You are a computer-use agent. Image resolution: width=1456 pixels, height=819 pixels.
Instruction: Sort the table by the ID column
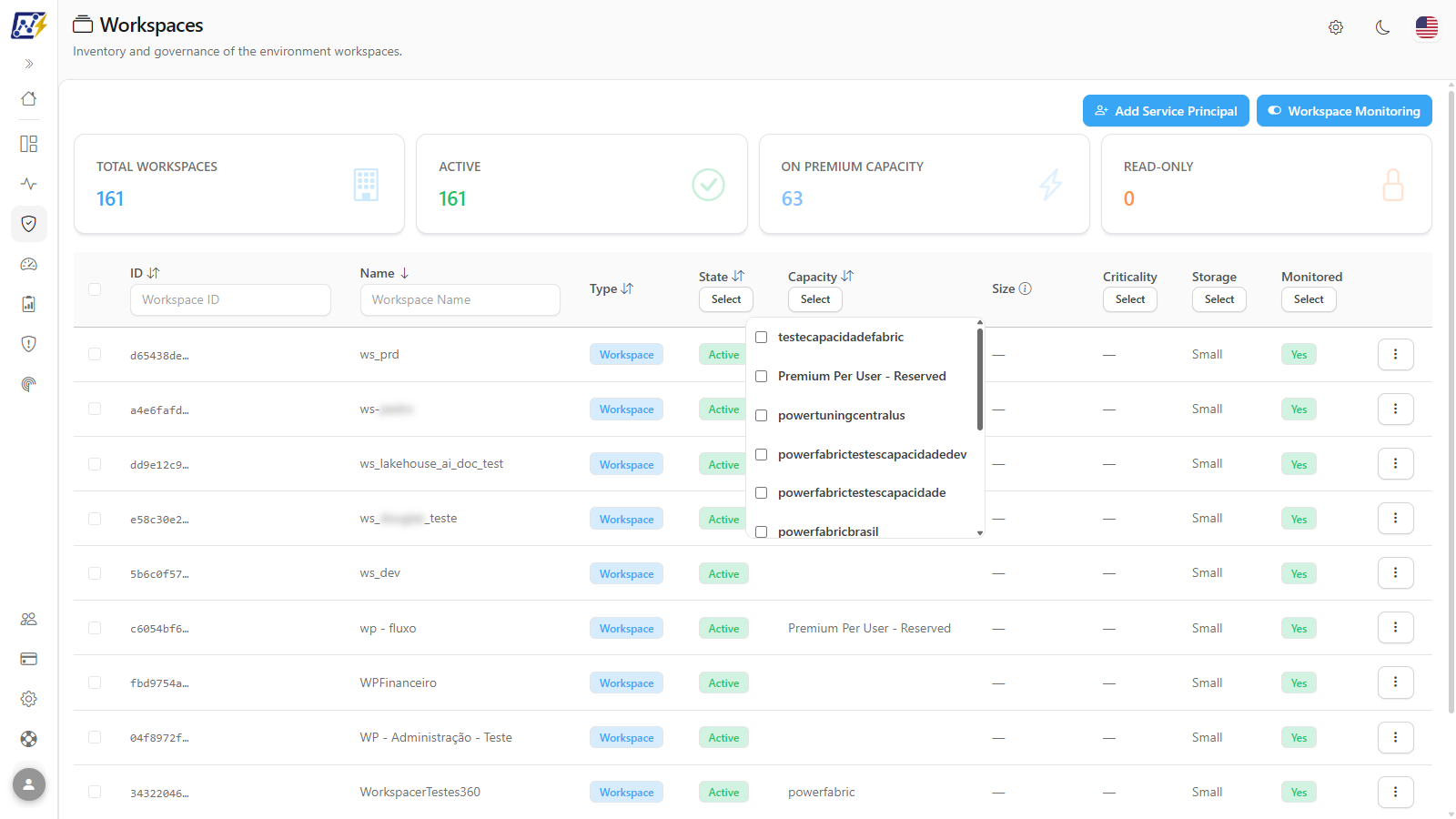tap(145, 273)
